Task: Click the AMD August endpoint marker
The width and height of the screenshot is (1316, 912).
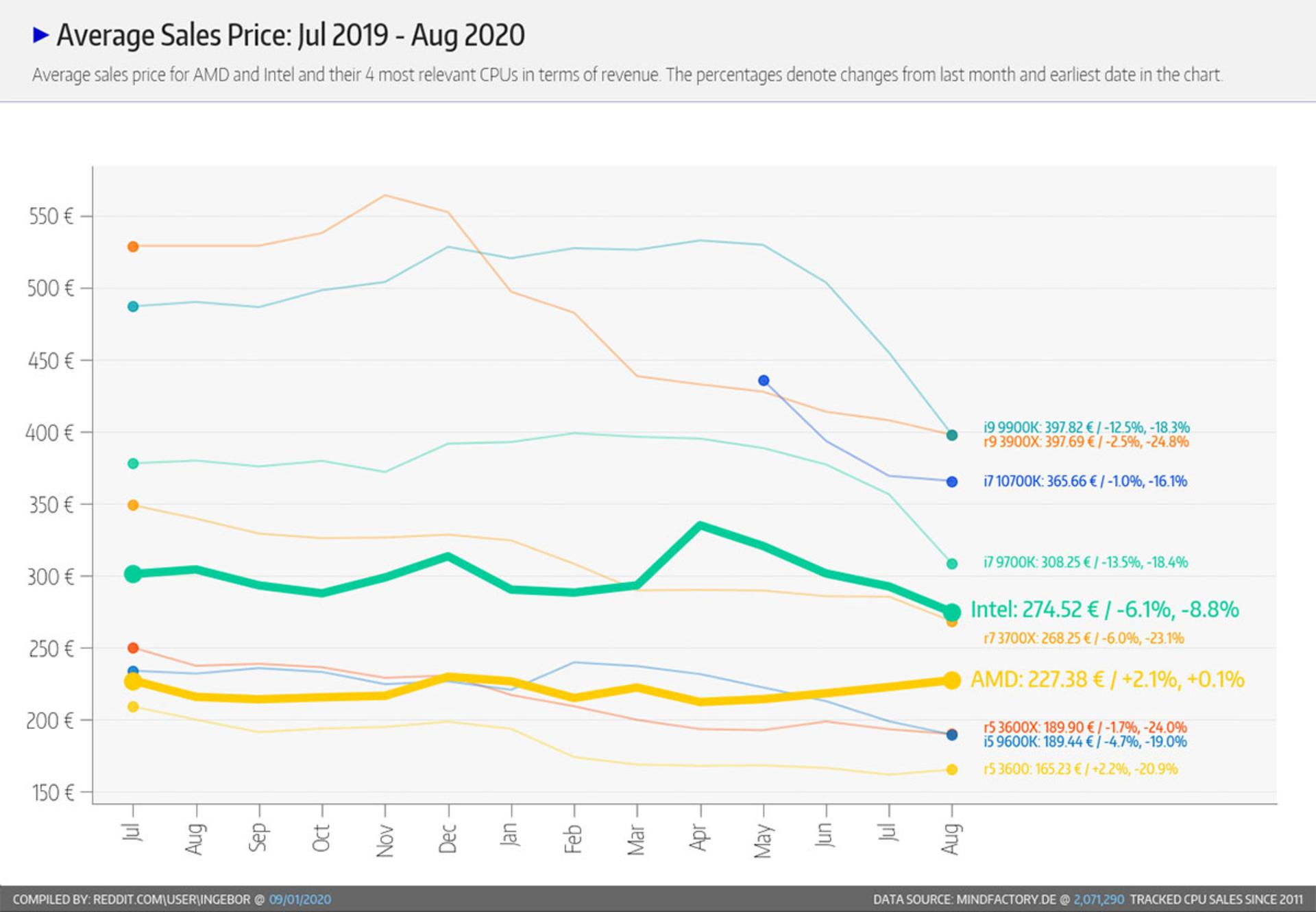Action: [952, 680]
